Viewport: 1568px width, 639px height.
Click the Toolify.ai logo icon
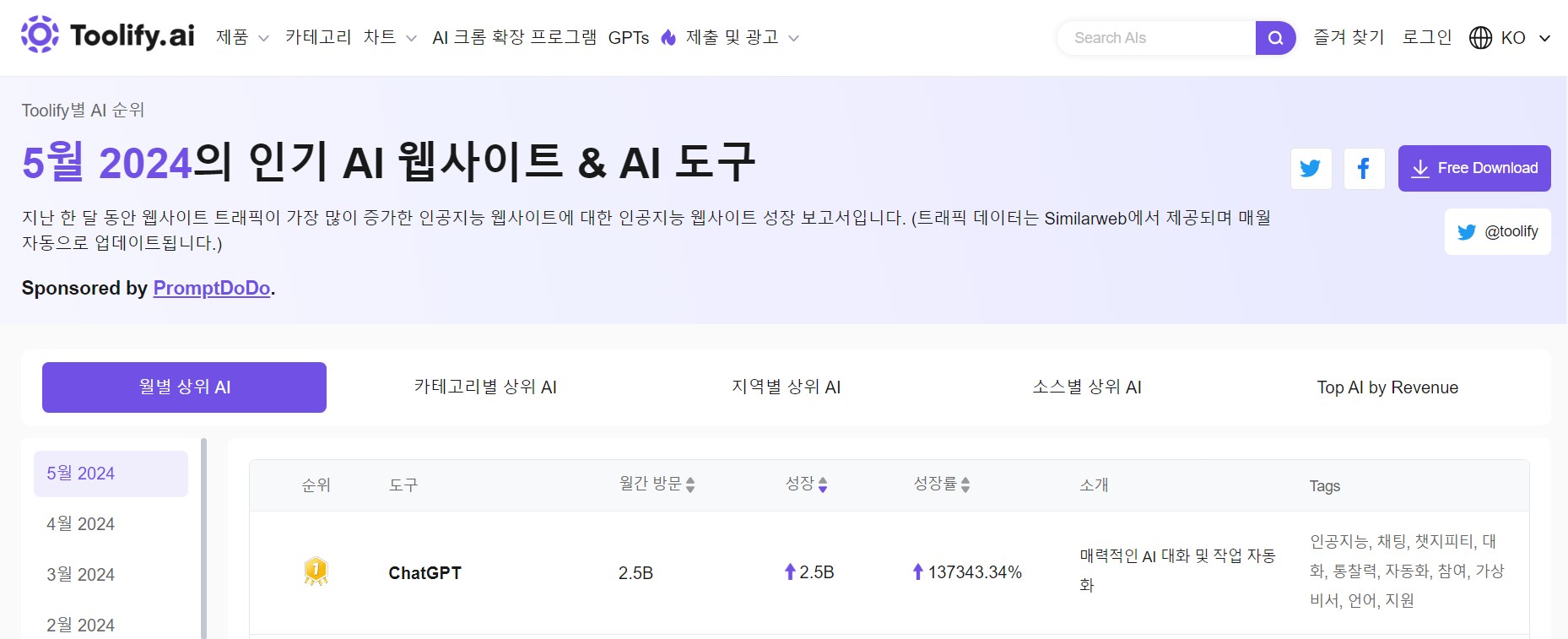(37, 35)
